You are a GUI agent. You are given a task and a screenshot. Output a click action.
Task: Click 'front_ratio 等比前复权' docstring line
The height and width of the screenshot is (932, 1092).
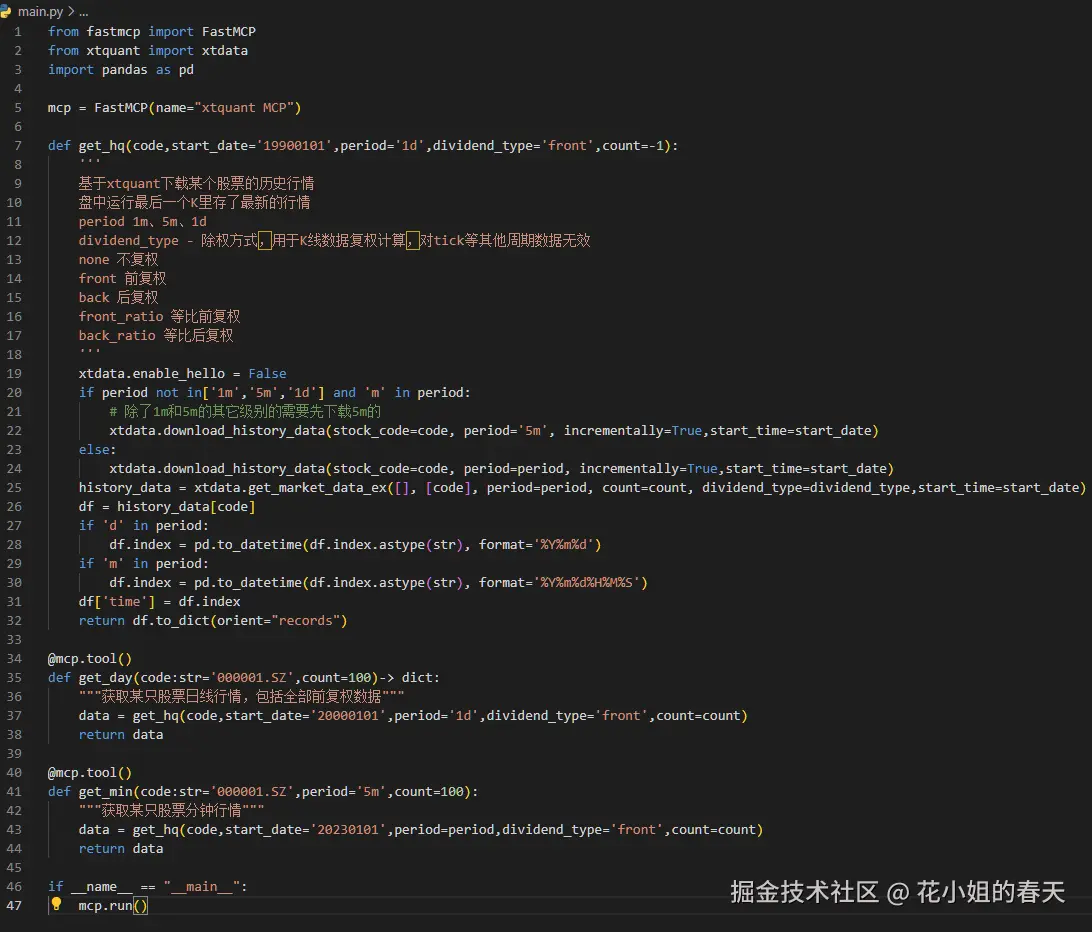[x=159, y=316]
